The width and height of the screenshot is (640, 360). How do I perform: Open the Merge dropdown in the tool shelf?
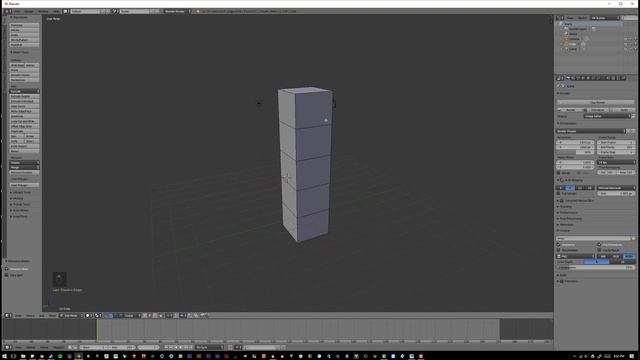24,167
